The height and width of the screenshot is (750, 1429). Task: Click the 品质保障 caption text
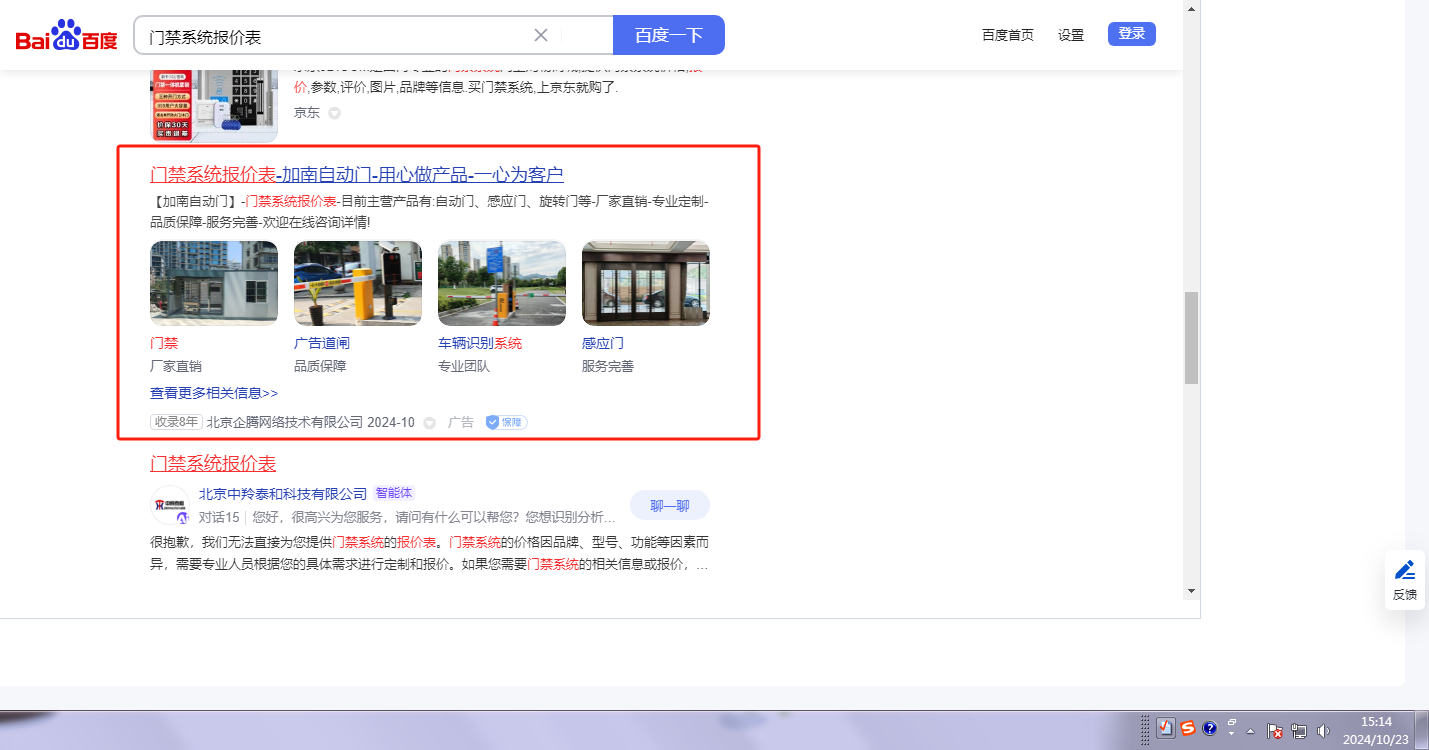coord(320,366)
